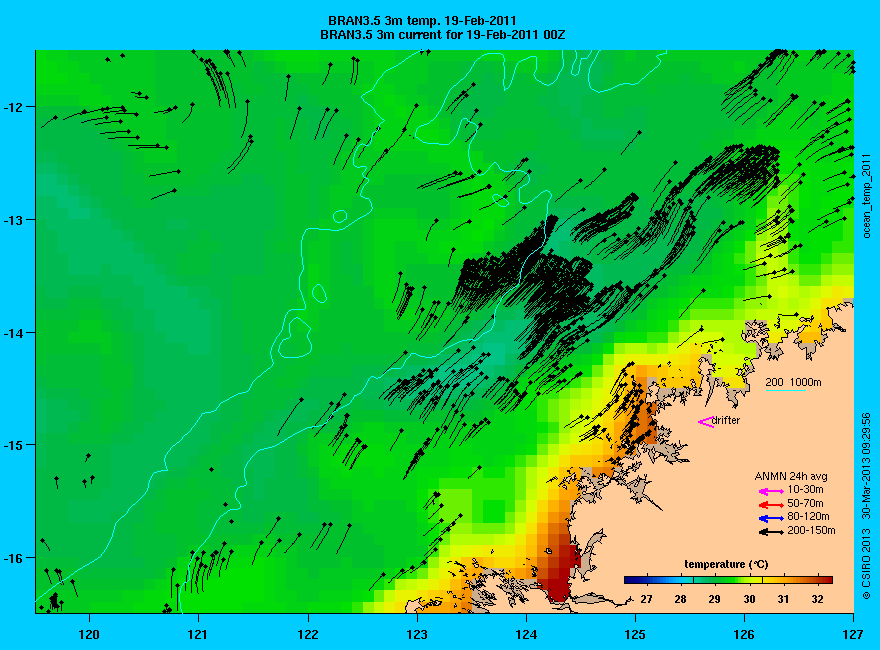Click the vertical CSIRO 2013 copyright text
The image size is (880, 650).
867,506
